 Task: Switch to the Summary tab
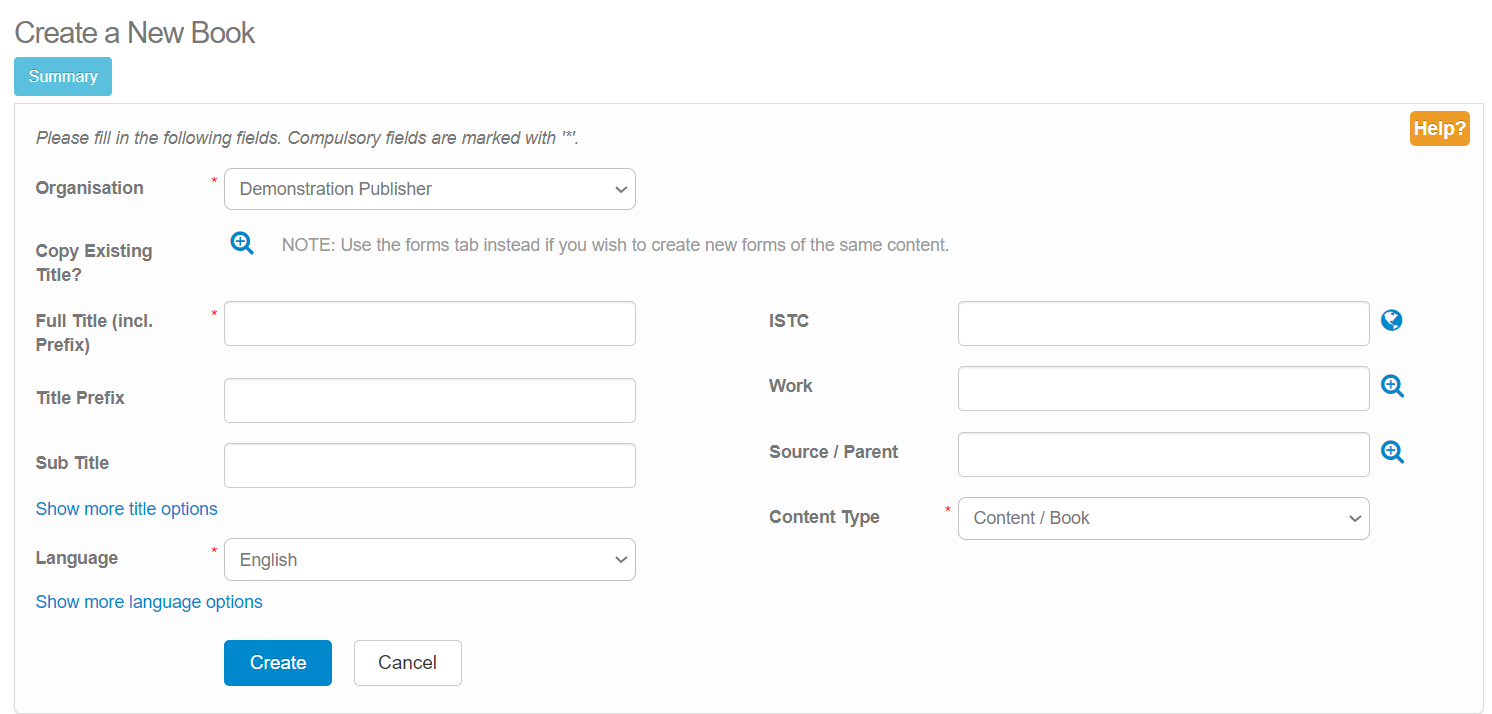tap(63, 77)
